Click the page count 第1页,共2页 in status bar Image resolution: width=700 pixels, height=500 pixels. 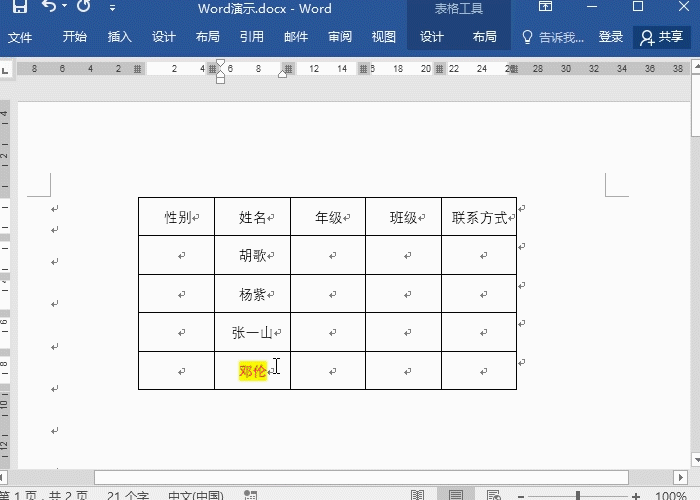pyautogui.click(x=45, y=495)
